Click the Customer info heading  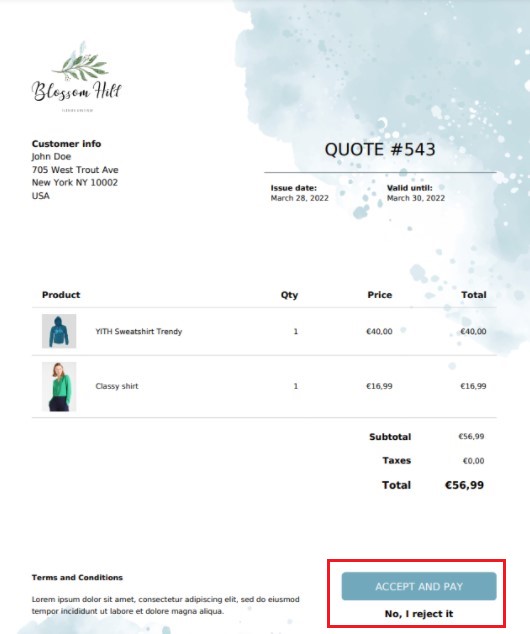coord(66,144)
